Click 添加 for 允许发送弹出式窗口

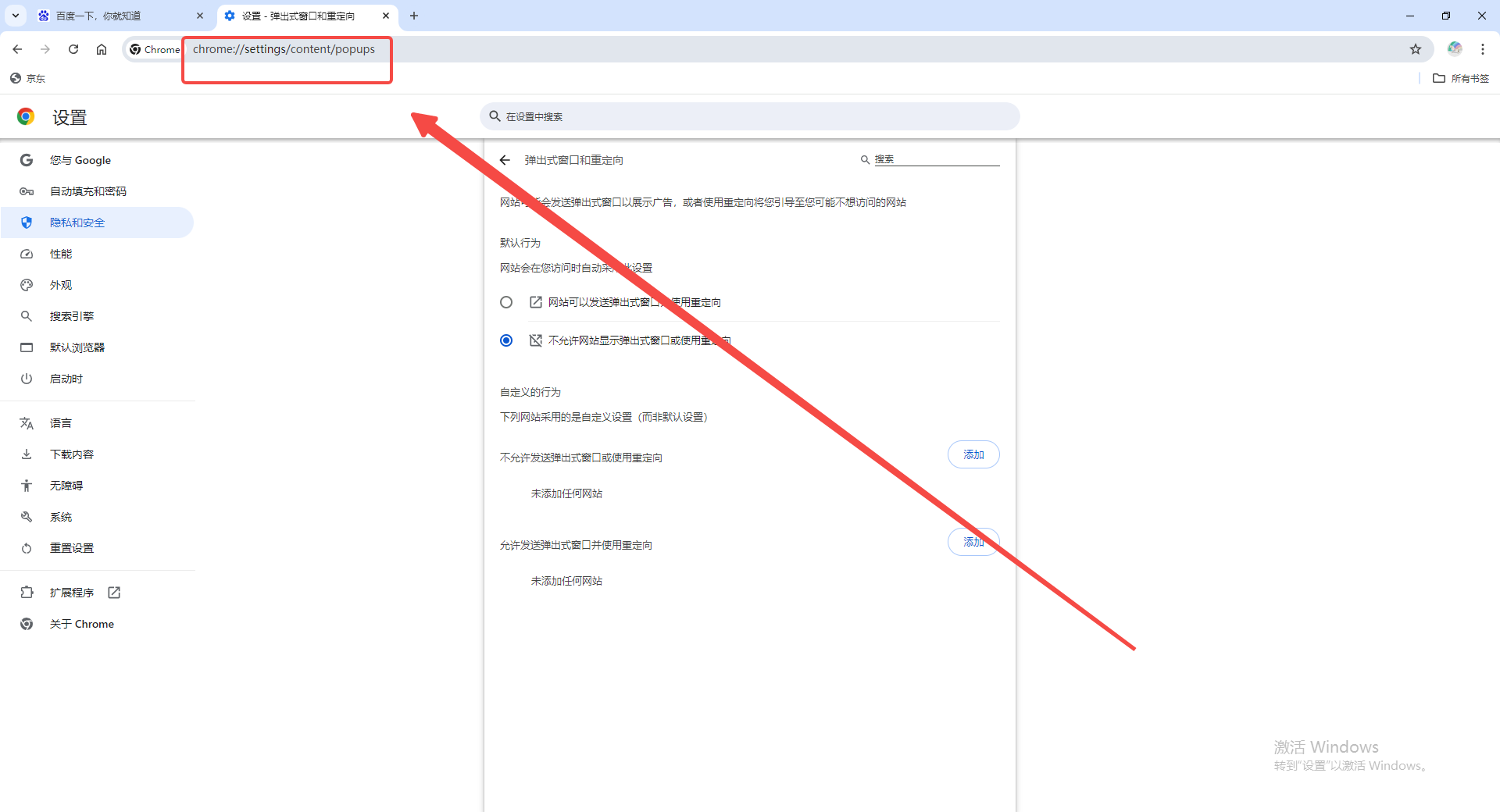(x=973, y=542)
